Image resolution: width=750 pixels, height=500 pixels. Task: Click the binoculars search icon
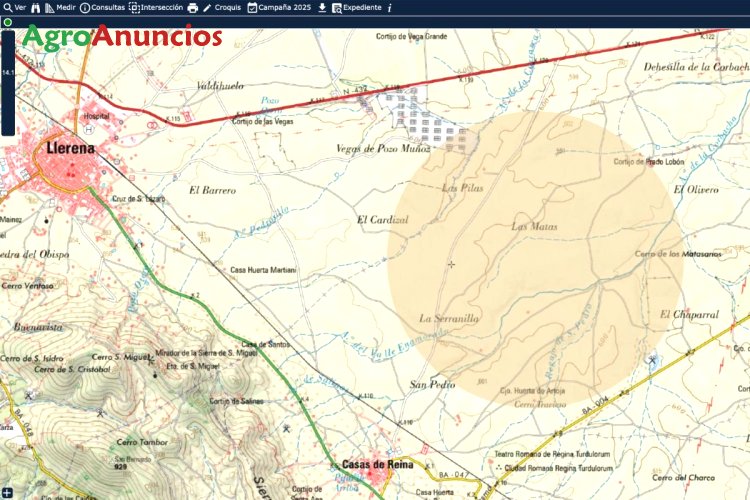(36, 7)
